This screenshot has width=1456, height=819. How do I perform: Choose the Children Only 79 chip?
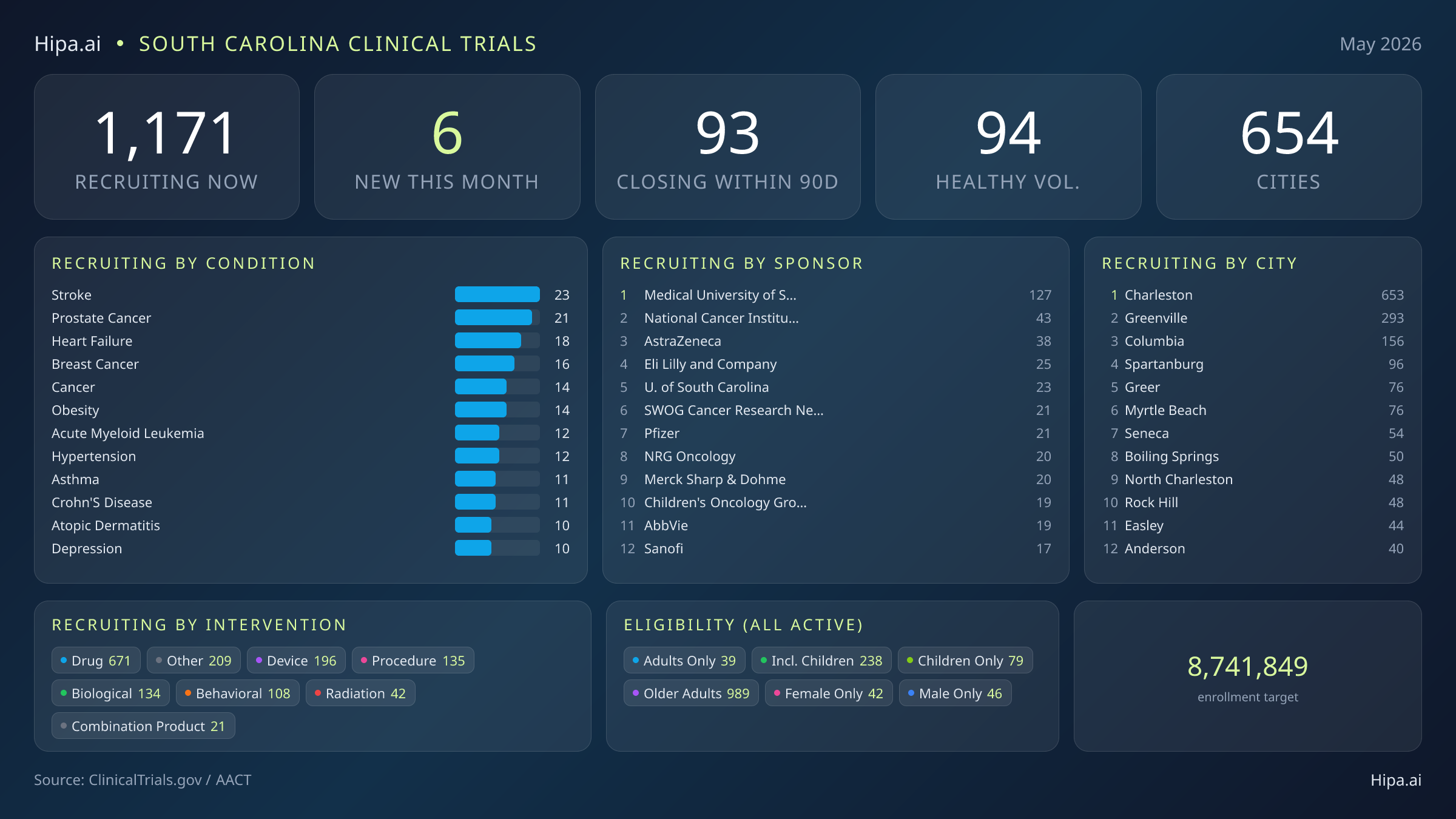pyautogui.click(x=965, y=661)
